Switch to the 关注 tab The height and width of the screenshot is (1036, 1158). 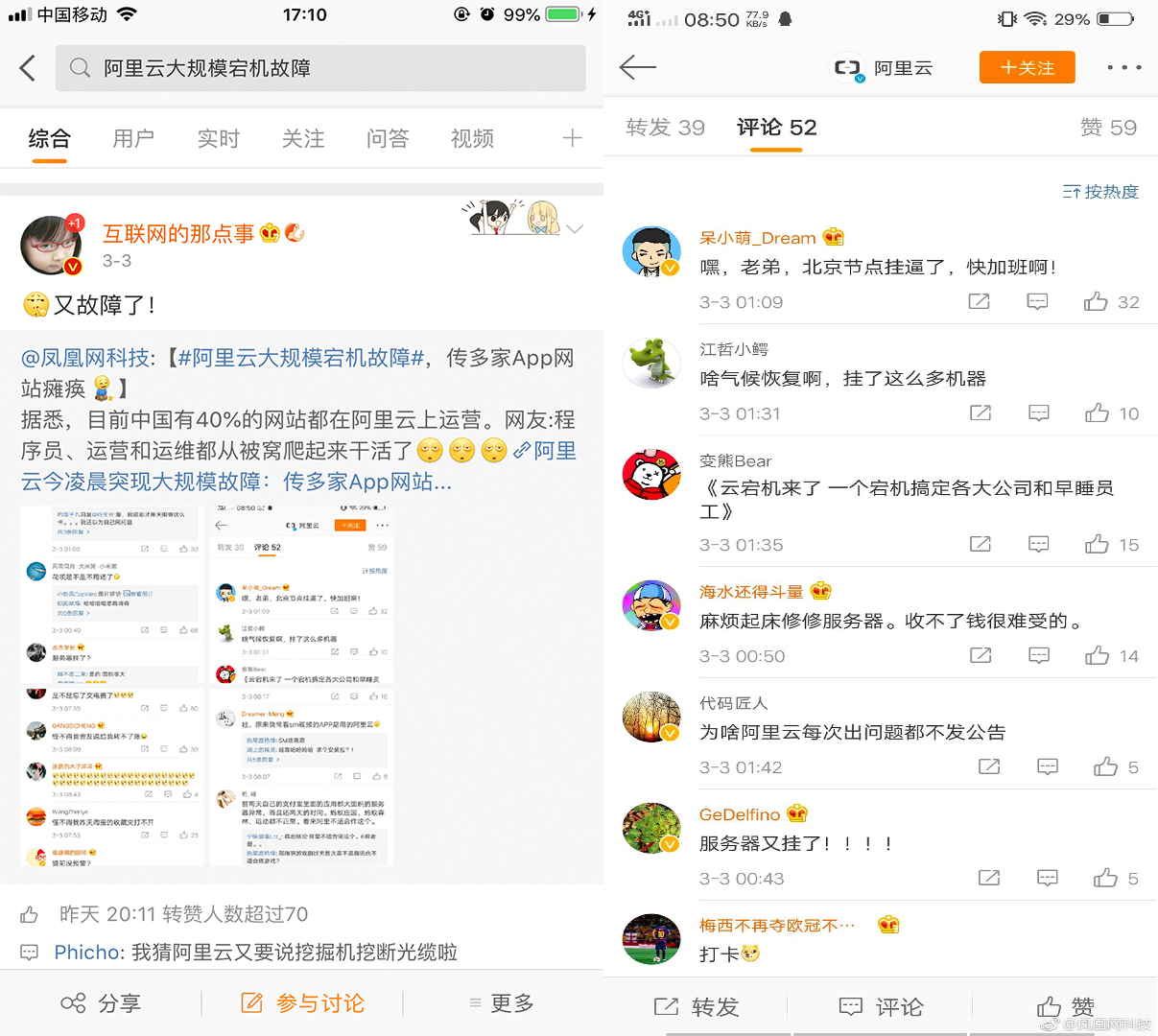303,139
